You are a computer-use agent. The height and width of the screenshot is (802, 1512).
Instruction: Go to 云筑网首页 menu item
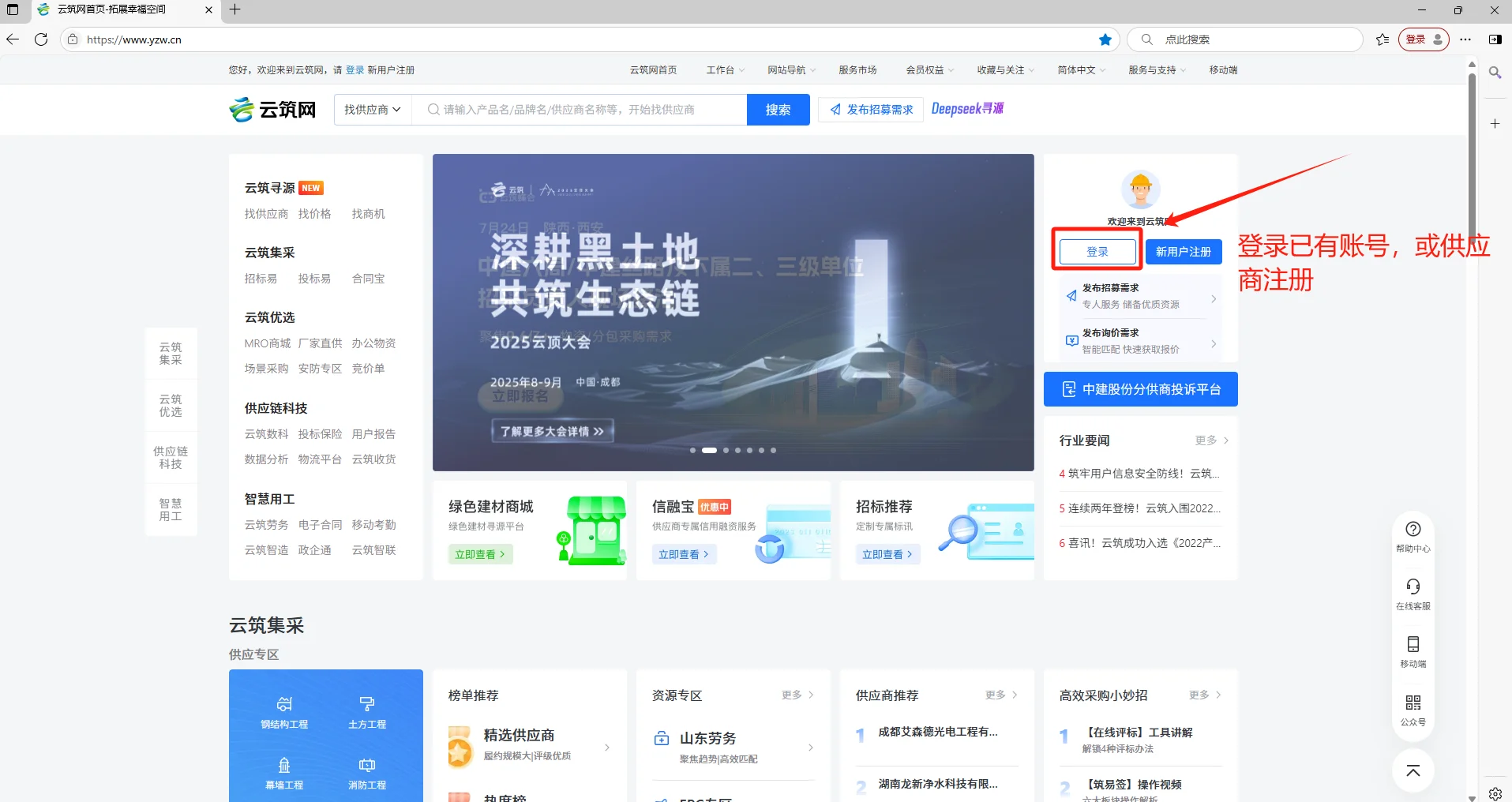[652, 69]
